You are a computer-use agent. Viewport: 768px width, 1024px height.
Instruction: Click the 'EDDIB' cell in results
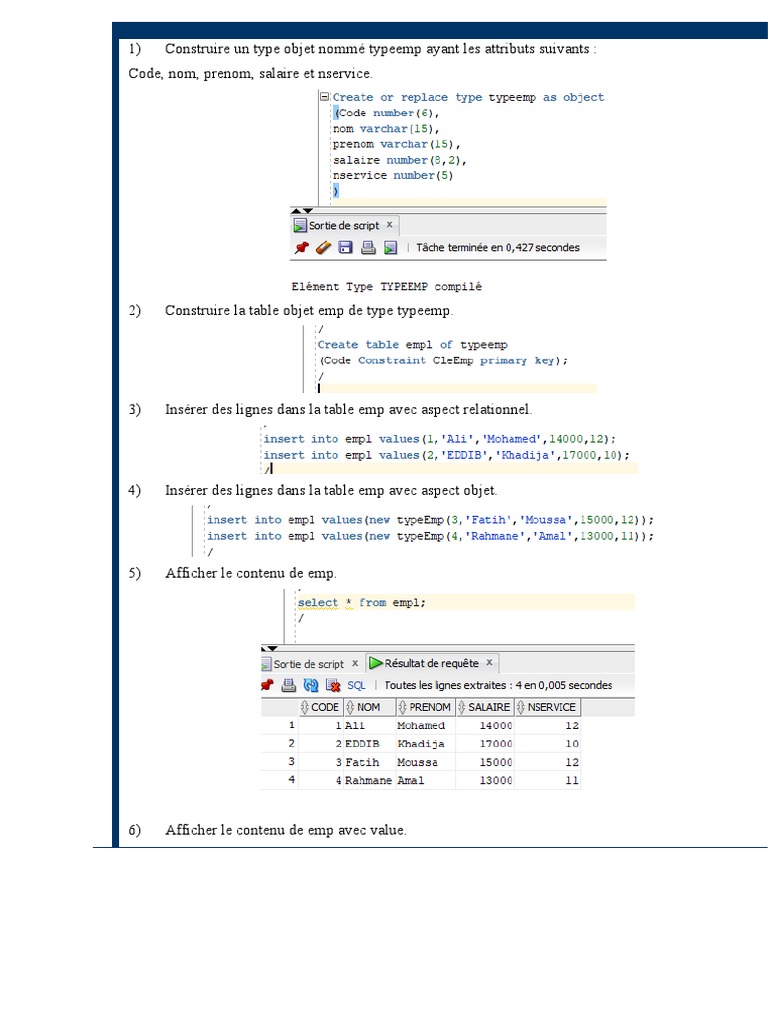(x=370, y=744)
